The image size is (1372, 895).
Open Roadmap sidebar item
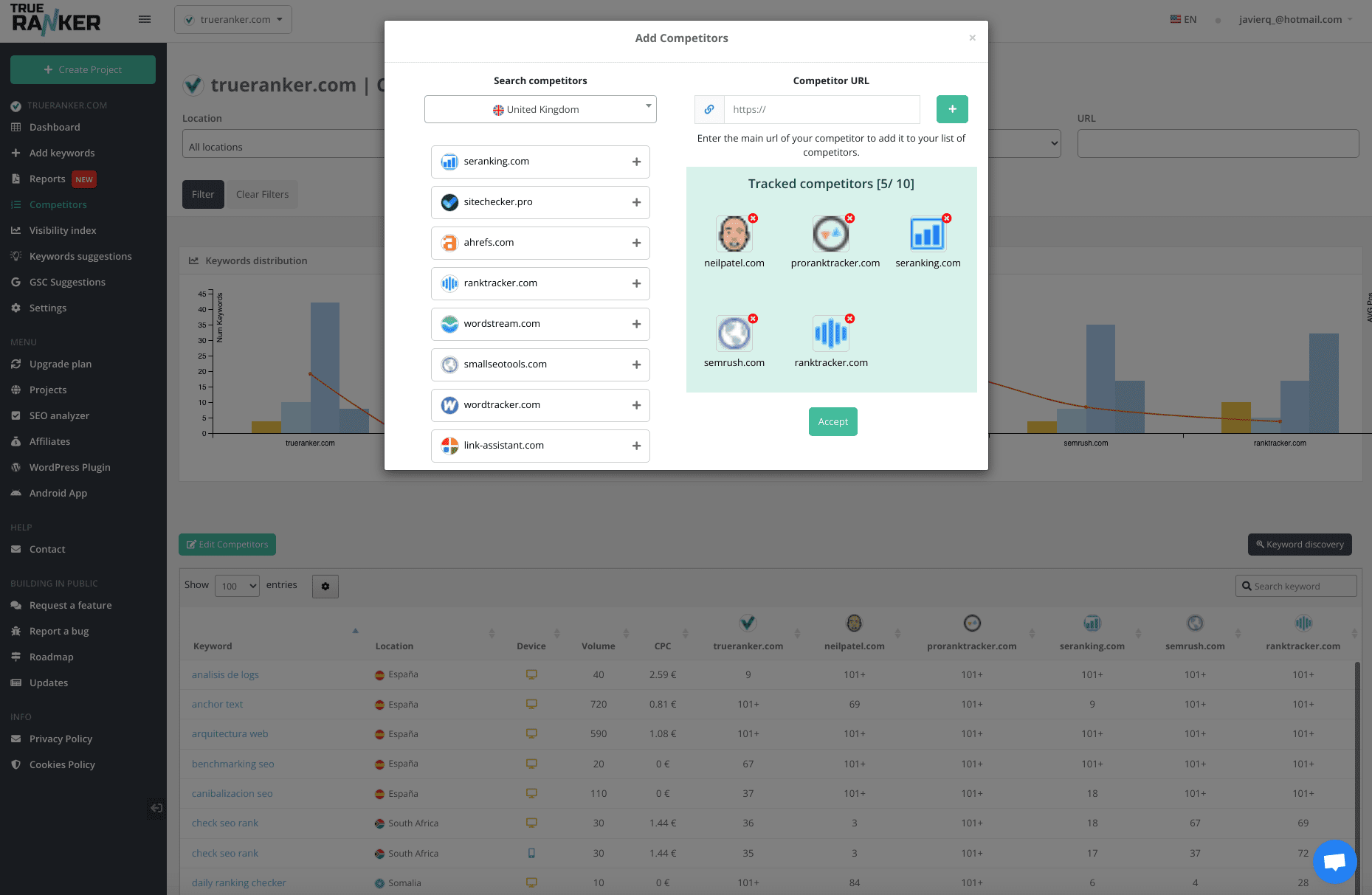[x=52, y=657]
